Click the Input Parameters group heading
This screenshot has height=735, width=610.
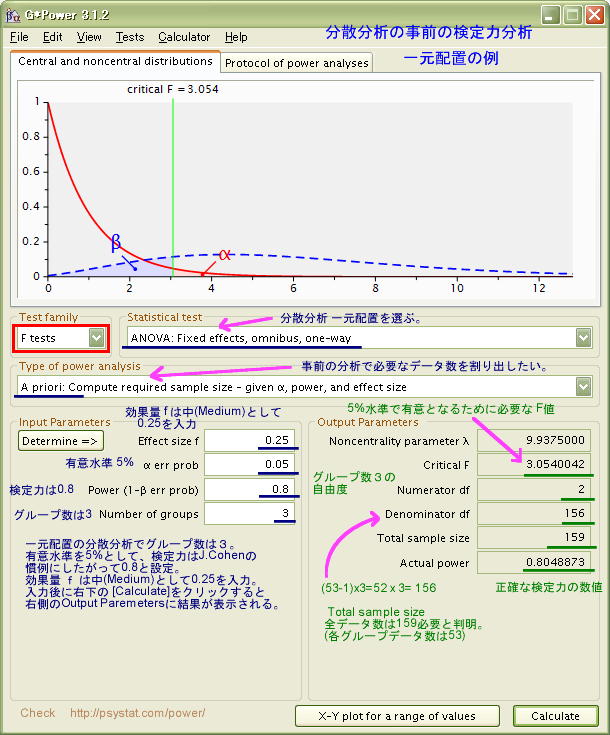point(65,422)
